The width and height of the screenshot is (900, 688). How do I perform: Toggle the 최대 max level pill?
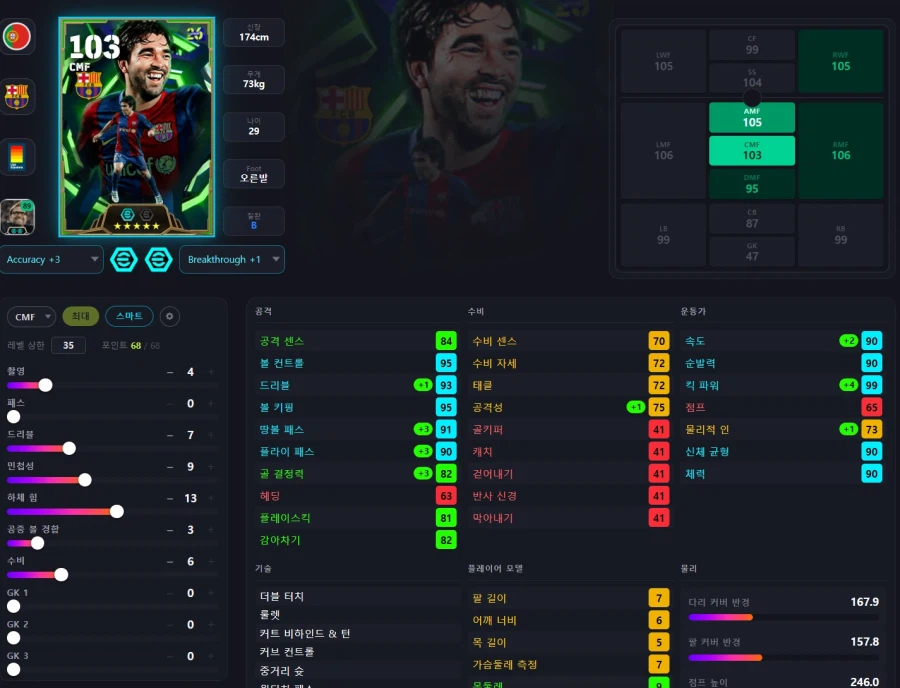80,316
